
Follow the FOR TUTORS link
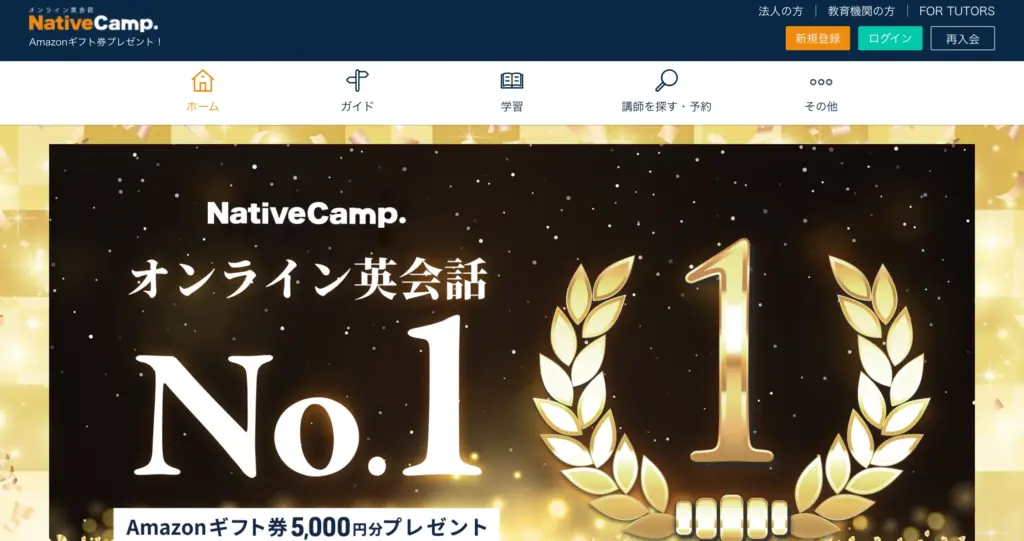coord(957,11)
